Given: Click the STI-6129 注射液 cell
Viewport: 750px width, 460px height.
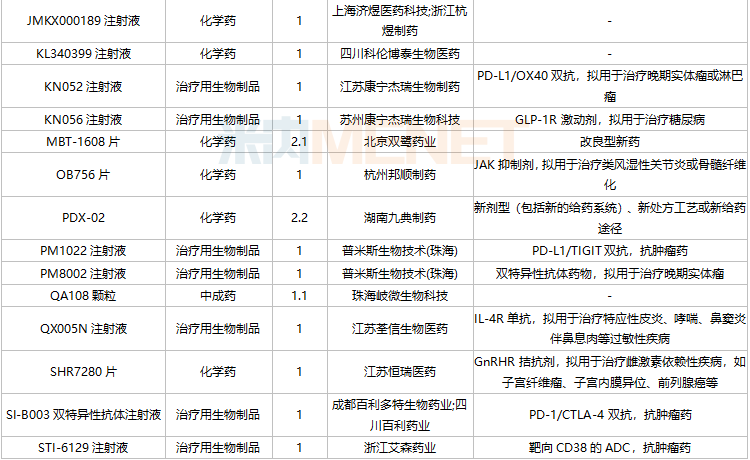Looking at the screenshot, I should (x=83, y=448).
